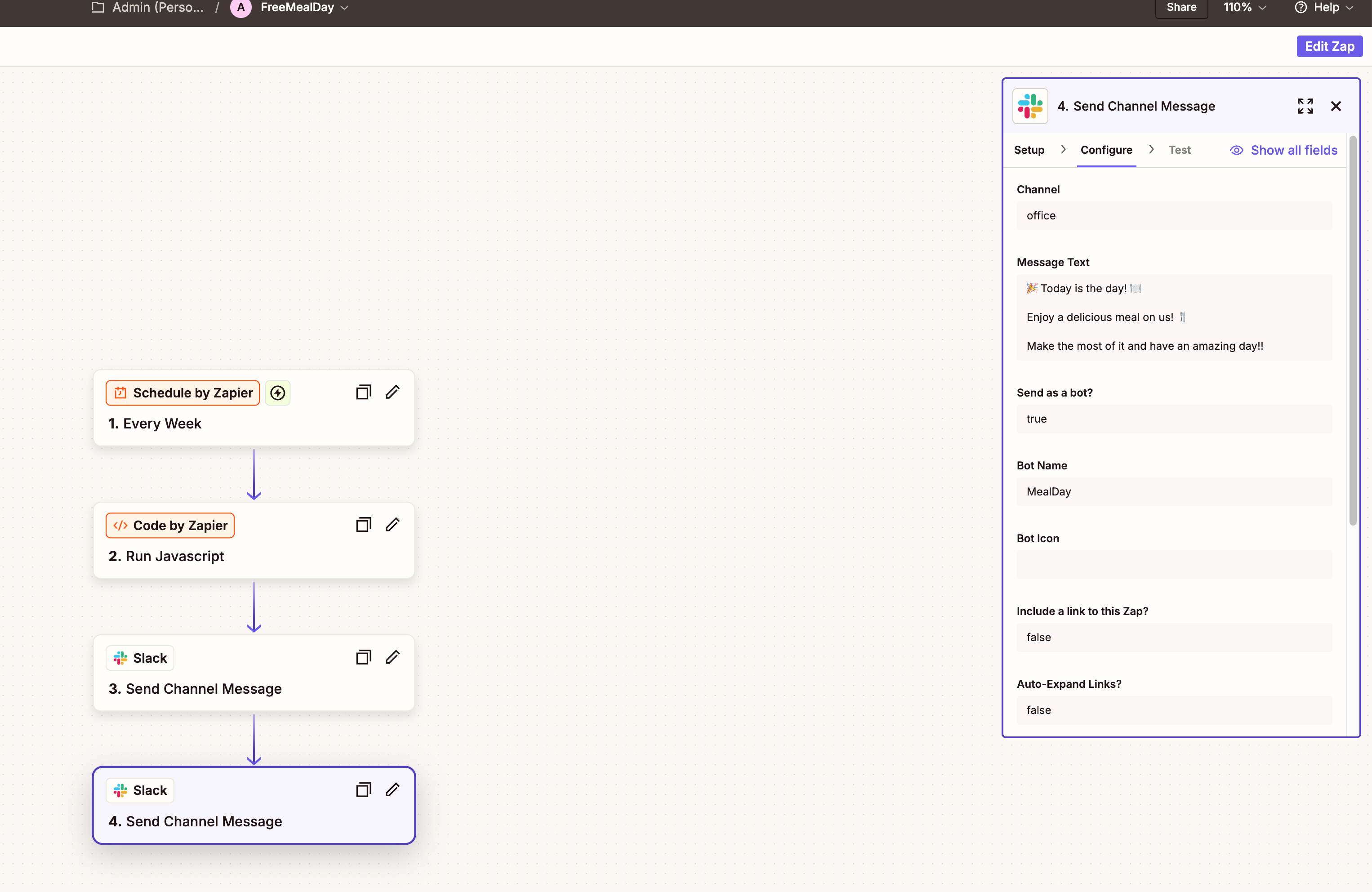Edit the Run Javascript step pencil icon

(392, 525)
